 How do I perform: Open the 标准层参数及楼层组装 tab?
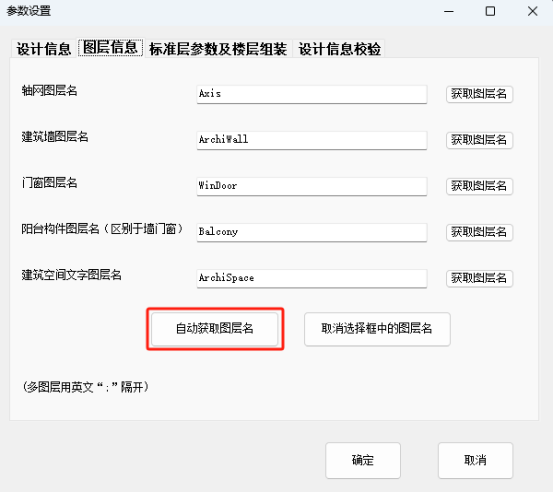click(218, 49)
